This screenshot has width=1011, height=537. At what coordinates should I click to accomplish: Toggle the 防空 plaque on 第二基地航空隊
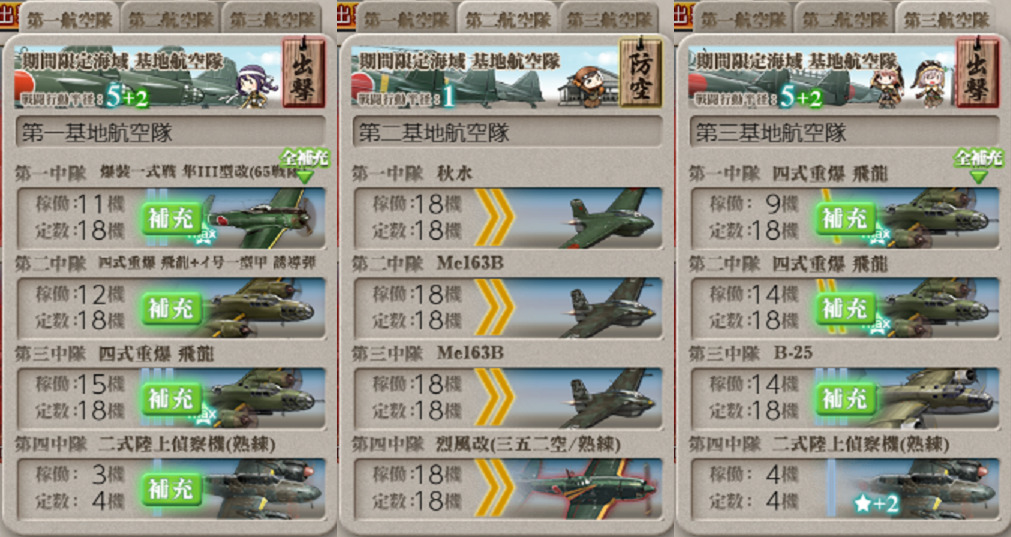click(640, 73)
